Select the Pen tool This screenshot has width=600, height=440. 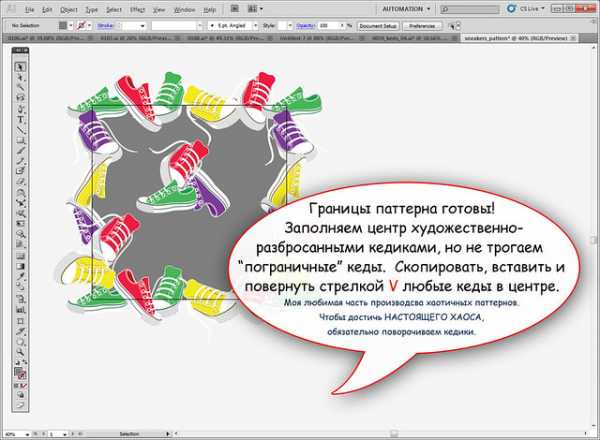tap(20, 108)
